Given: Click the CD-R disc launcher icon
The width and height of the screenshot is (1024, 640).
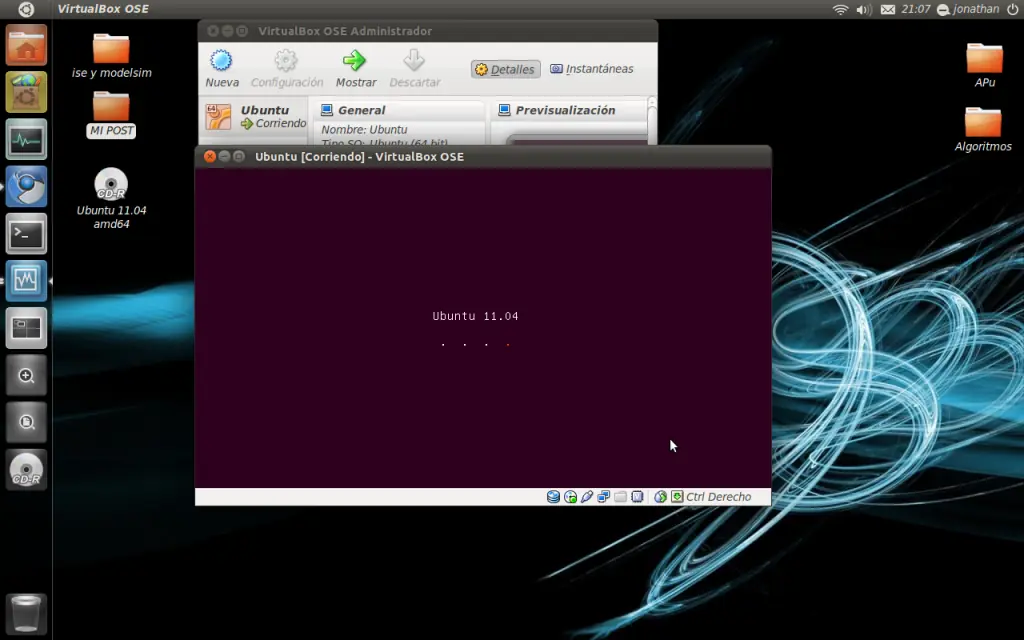Looking at the screenshot, I should [x=26, y=470].
